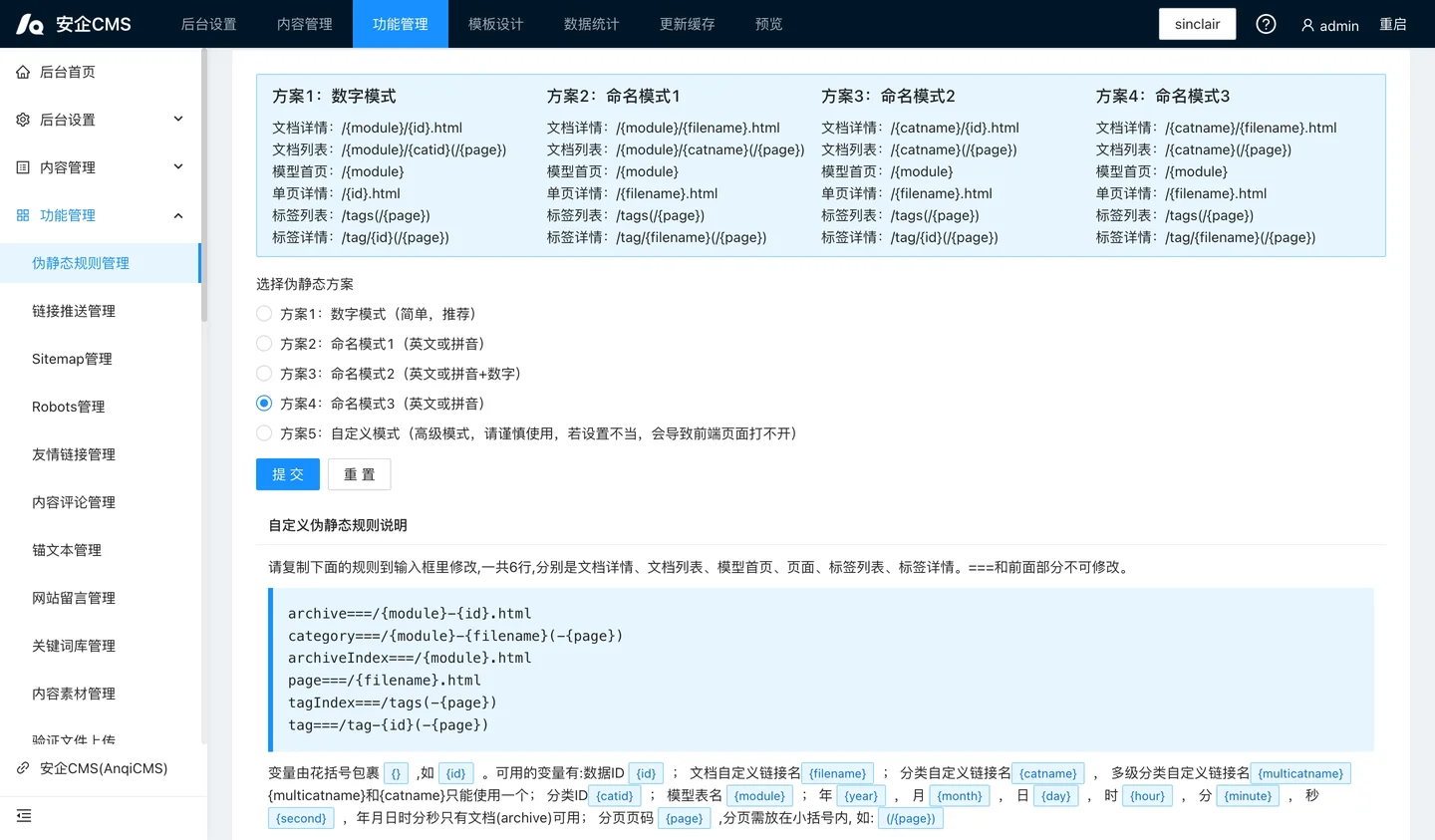Viewport: 1435px width, 840px height.
Task: Click the 重启 link in header
Action: click(1393, 25)
